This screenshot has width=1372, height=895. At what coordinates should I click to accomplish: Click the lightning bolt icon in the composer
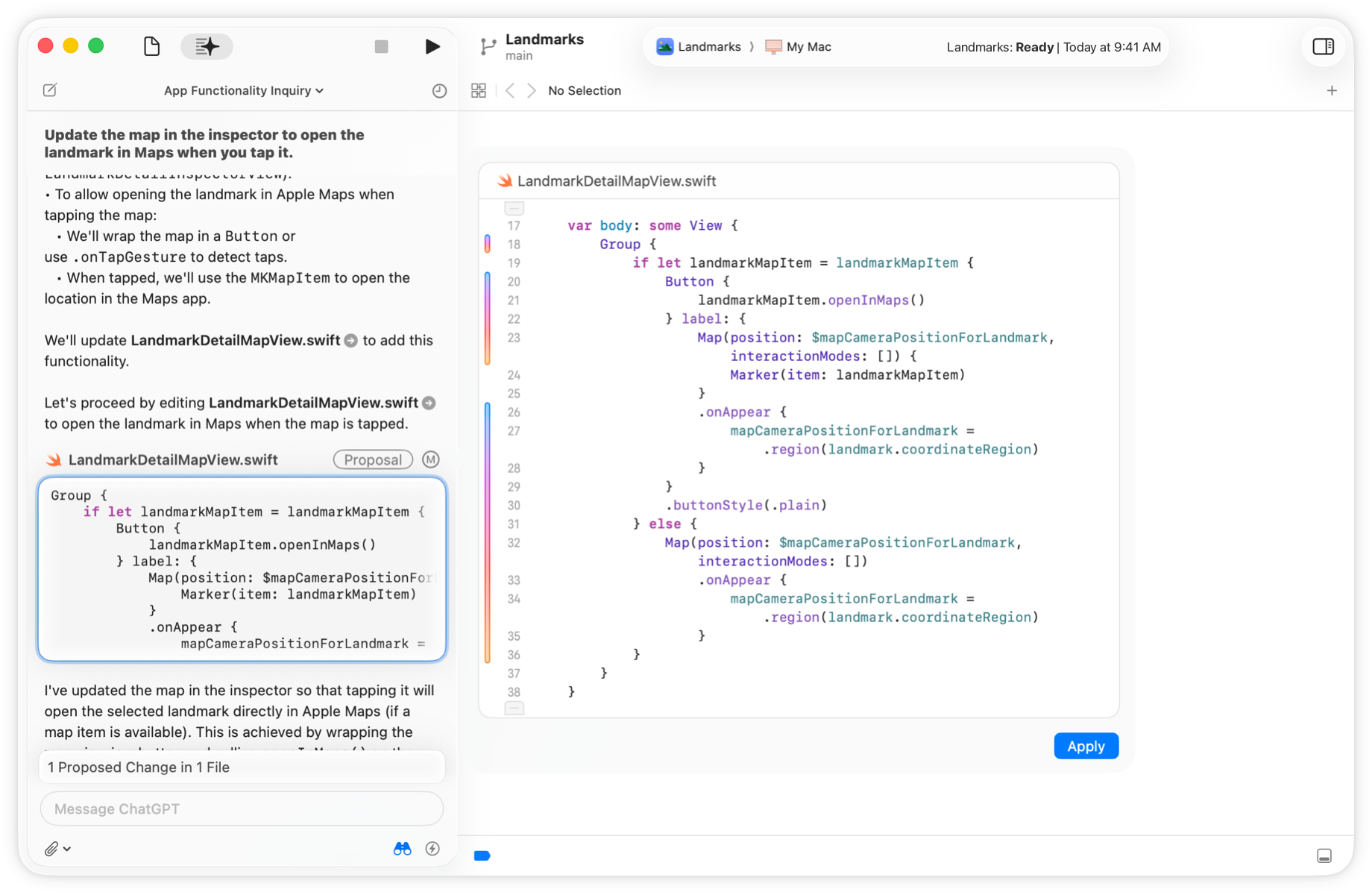pos(432,848)
